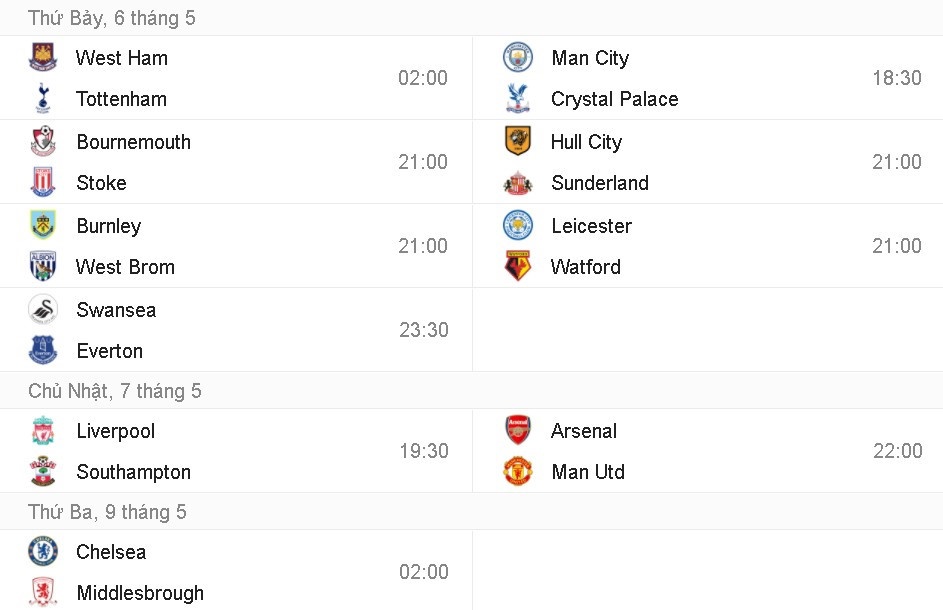Select the Man City club badge
This screenshot has height=610, width=943.
516,58
